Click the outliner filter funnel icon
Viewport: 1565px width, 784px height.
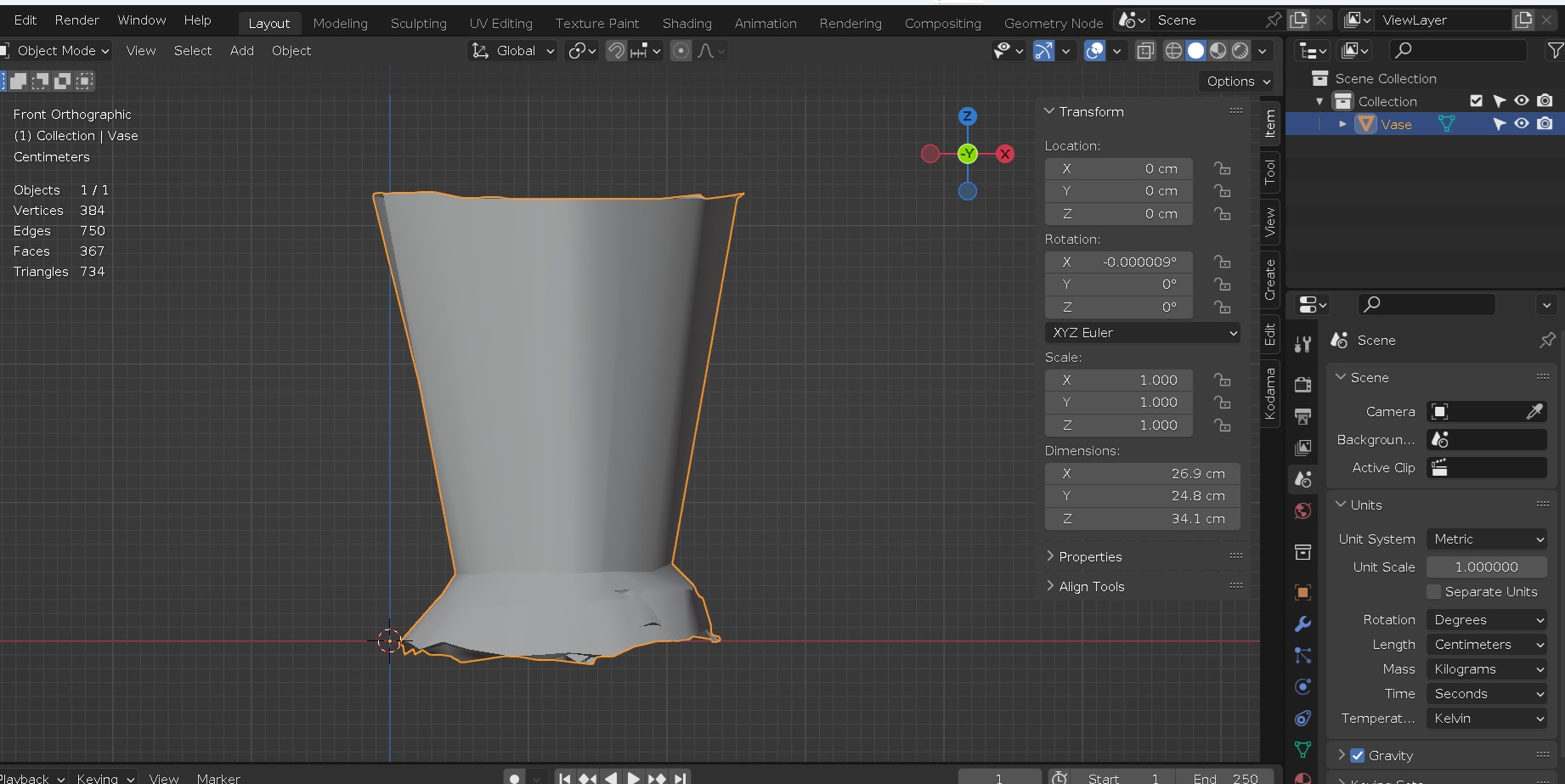point(1555,51)
